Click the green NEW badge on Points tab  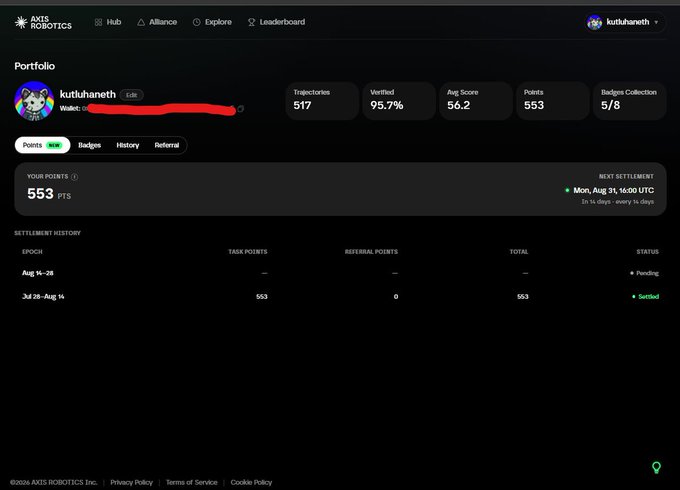tap(54, 145)
